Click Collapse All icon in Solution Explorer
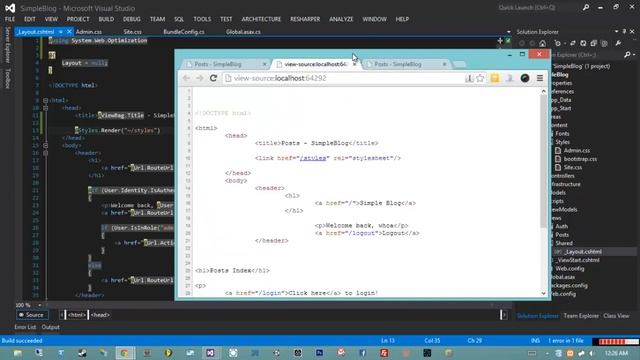640x360 pixels. pos(593,43)
